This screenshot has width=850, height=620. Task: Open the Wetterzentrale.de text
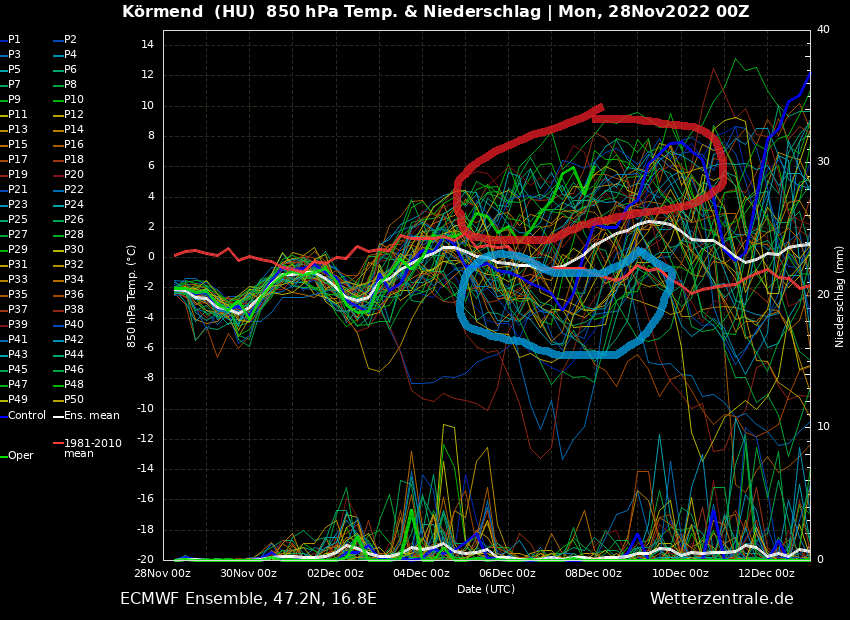(x=721, y=599)
